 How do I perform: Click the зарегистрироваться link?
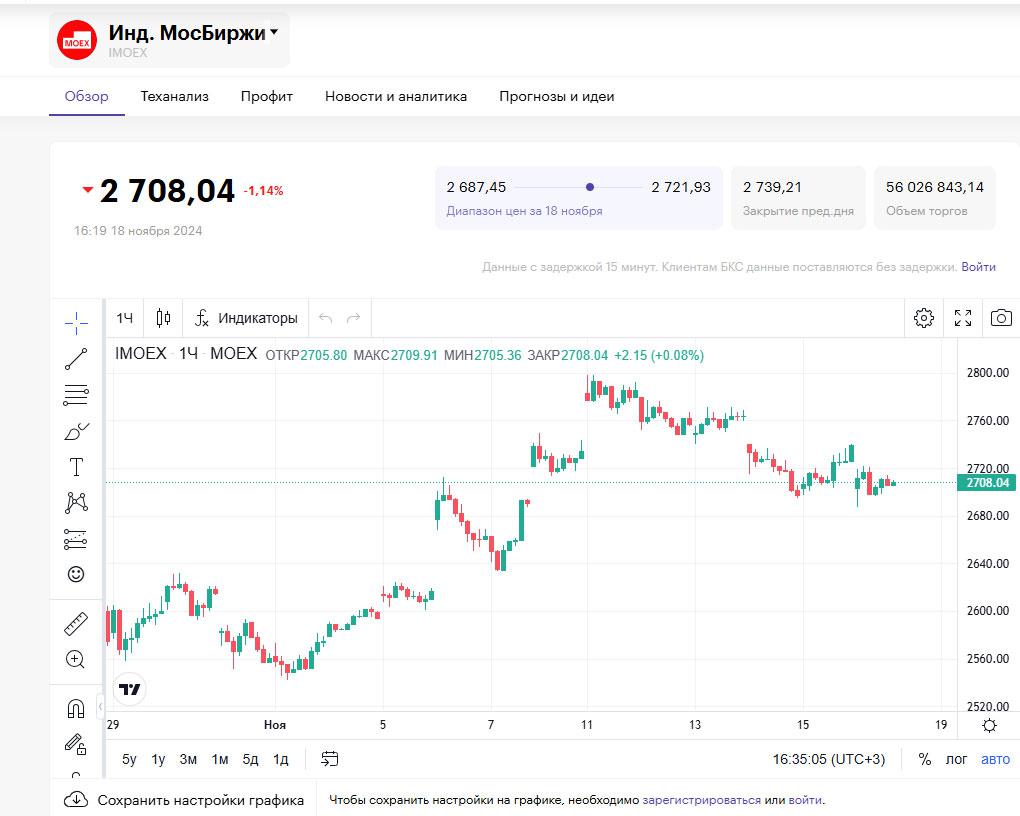701,800
